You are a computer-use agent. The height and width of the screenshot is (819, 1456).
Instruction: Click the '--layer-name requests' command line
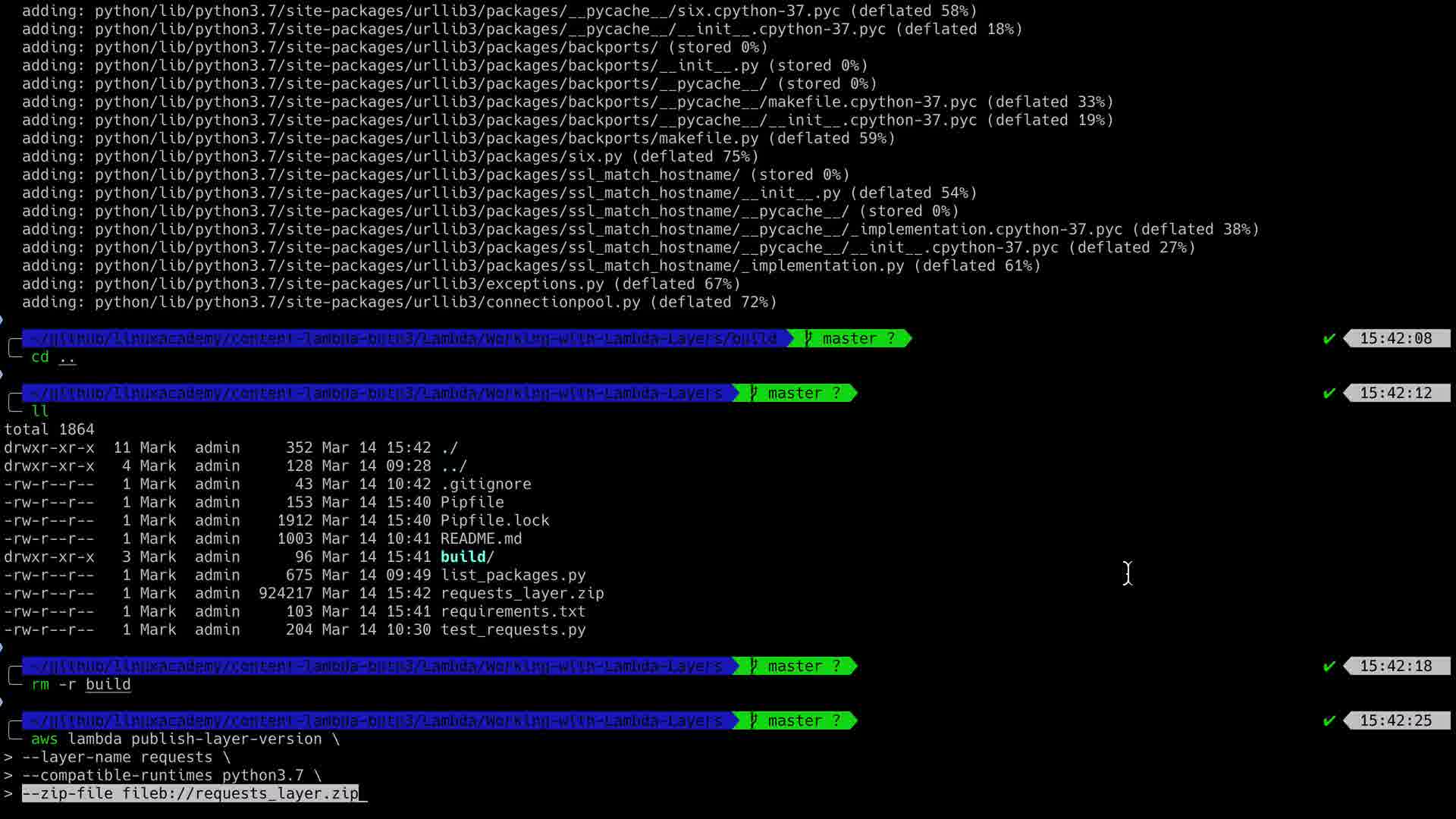pos(126,758)
